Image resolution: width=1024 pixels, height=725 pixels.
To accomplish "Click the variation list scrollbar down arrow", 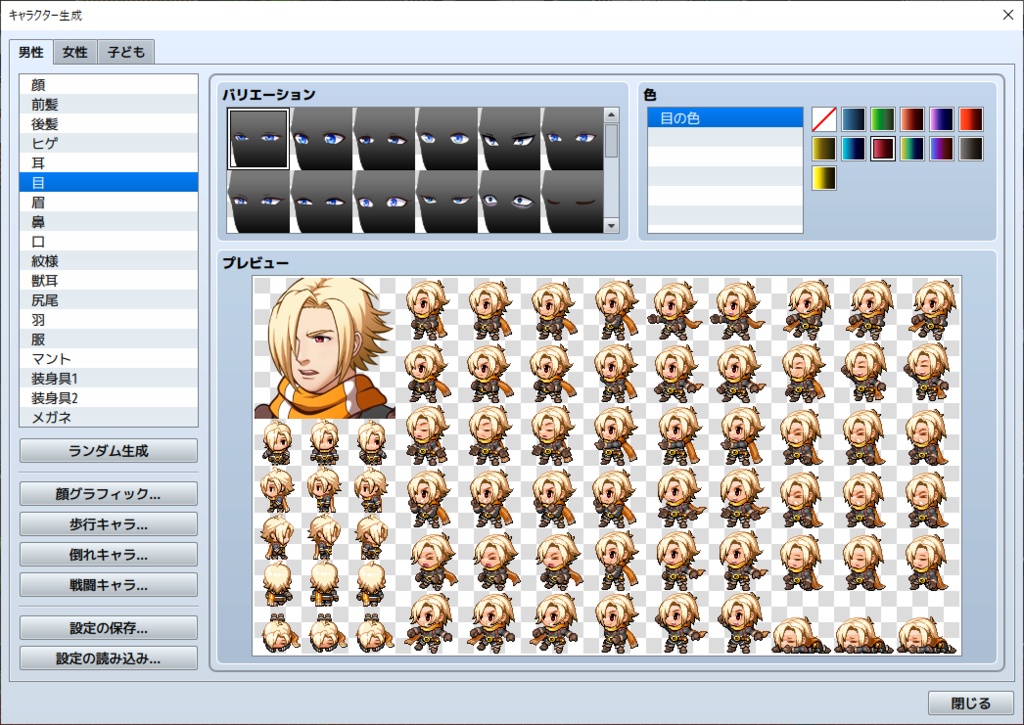I will (611, 226).
